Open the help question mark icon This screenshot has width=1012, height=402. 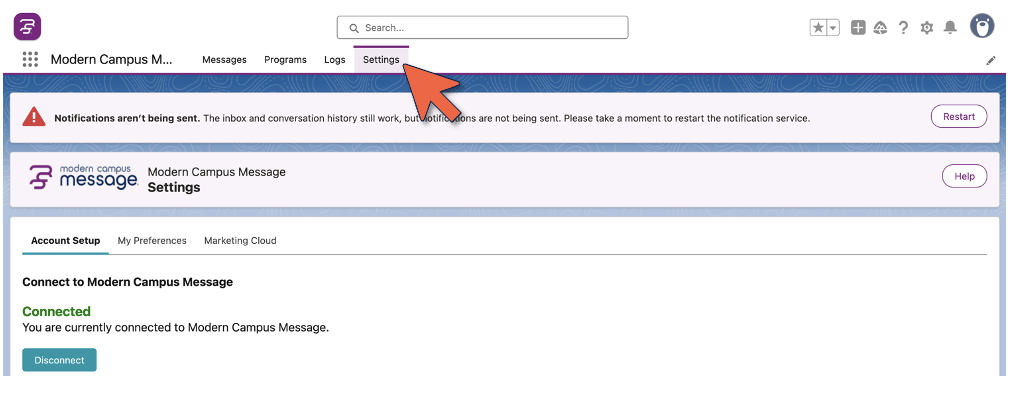pyautogui.click(x=904, y=28)
